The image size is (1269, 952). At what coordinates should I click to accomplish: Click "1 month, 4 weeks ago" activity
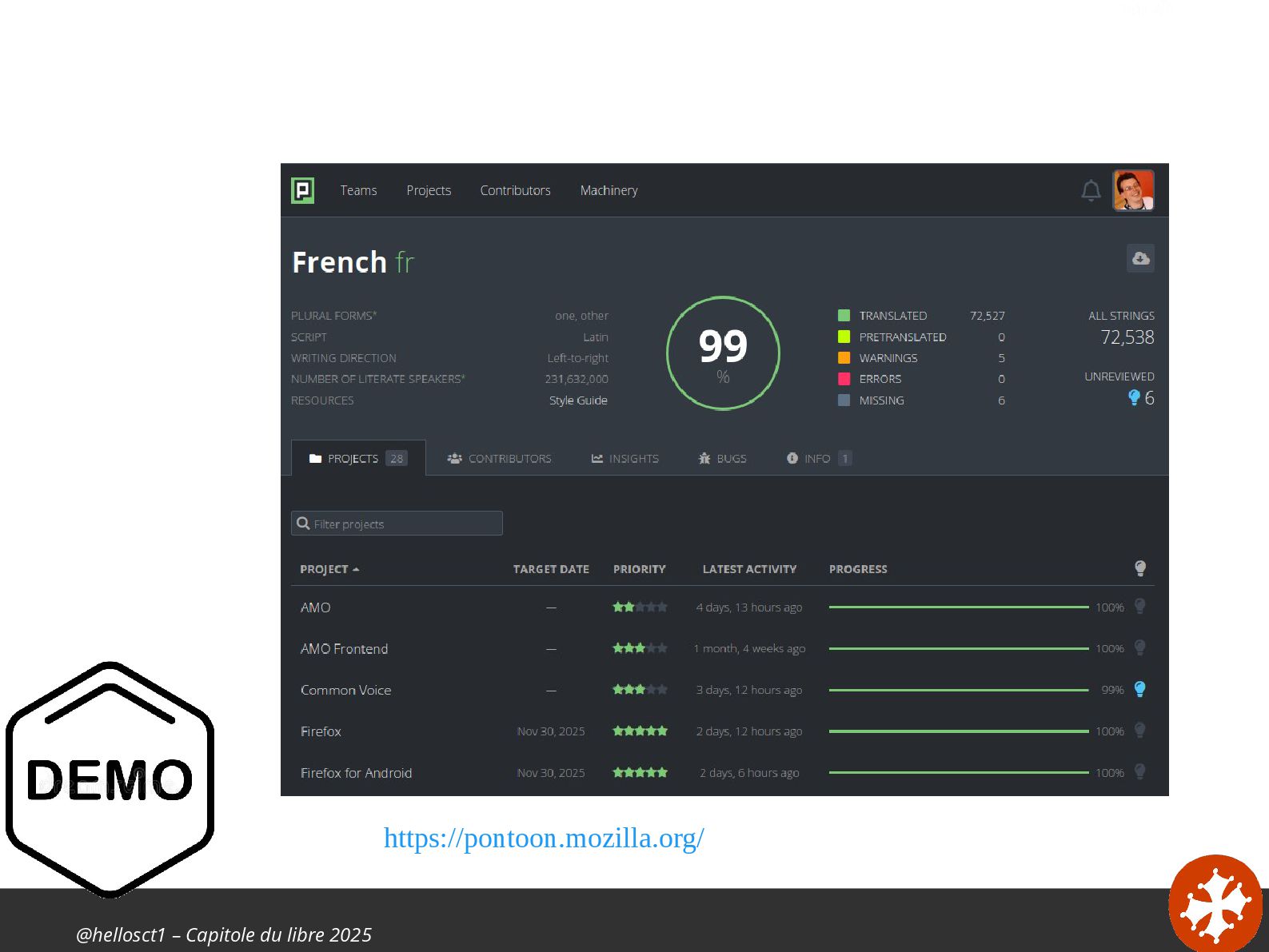[x=749, y=649]
